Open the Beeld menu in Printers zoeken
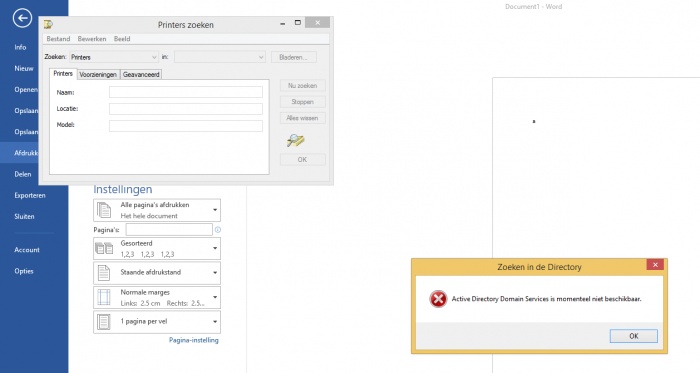700x373 pixels. [x=122, y=39]
